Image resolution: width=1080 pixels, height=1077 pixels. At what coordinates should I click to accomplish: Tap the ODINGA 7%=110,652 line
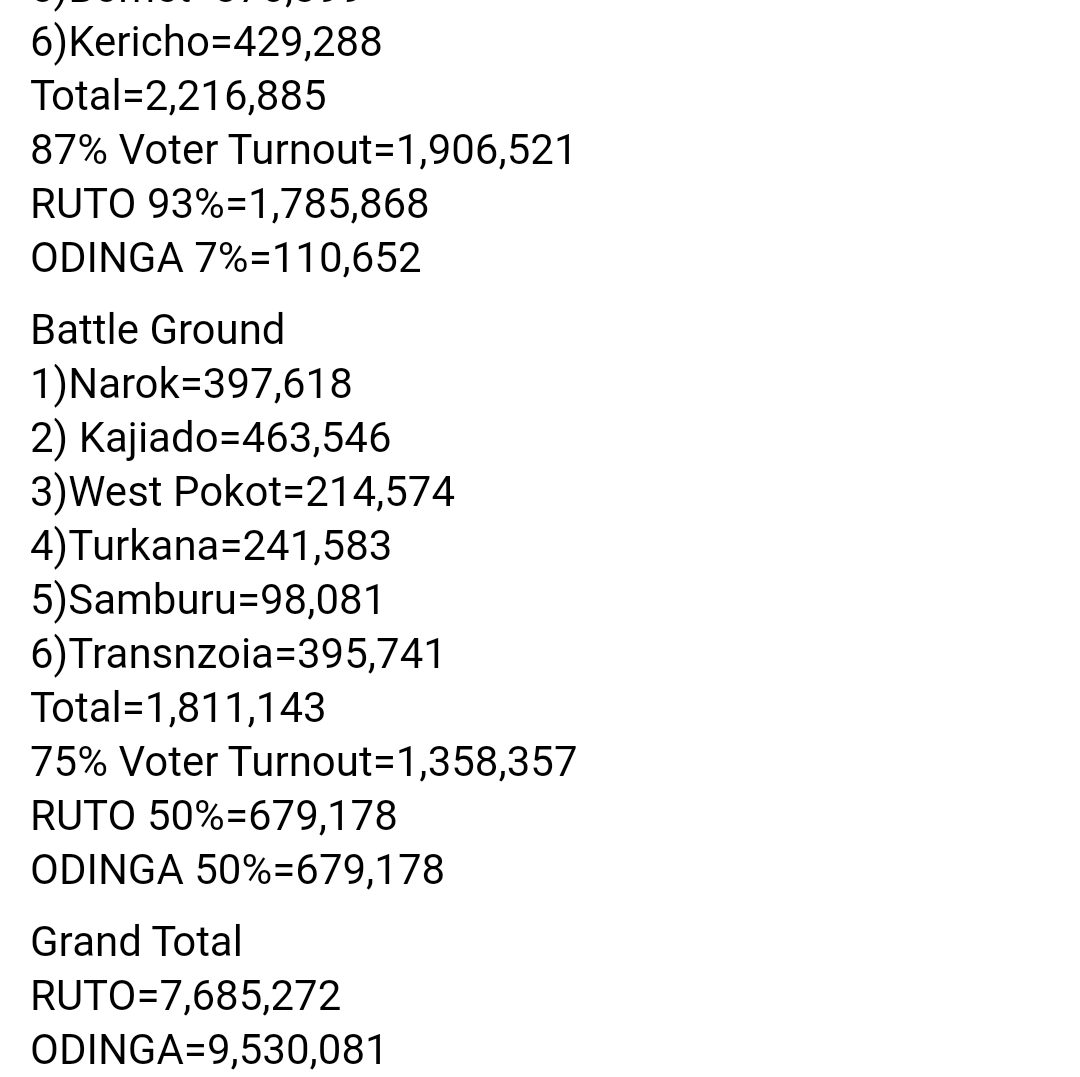[x=225, y=258]
